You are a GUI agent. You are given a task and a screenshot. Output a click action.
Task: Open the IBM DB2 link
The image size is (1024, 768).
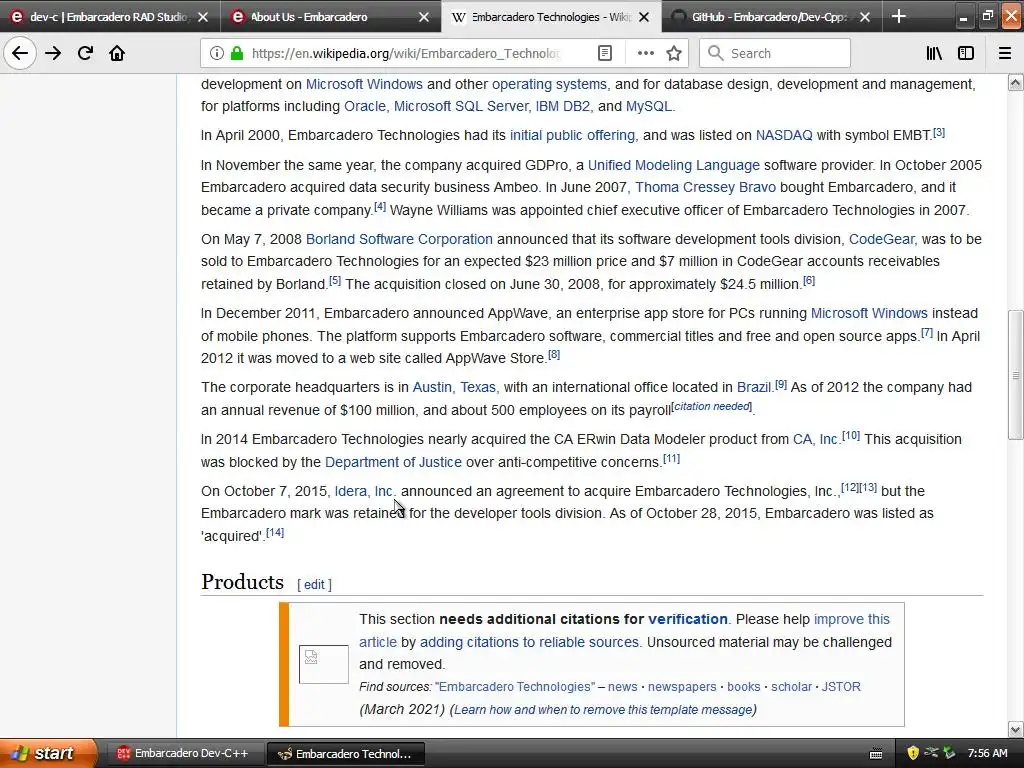coord(562,106)
